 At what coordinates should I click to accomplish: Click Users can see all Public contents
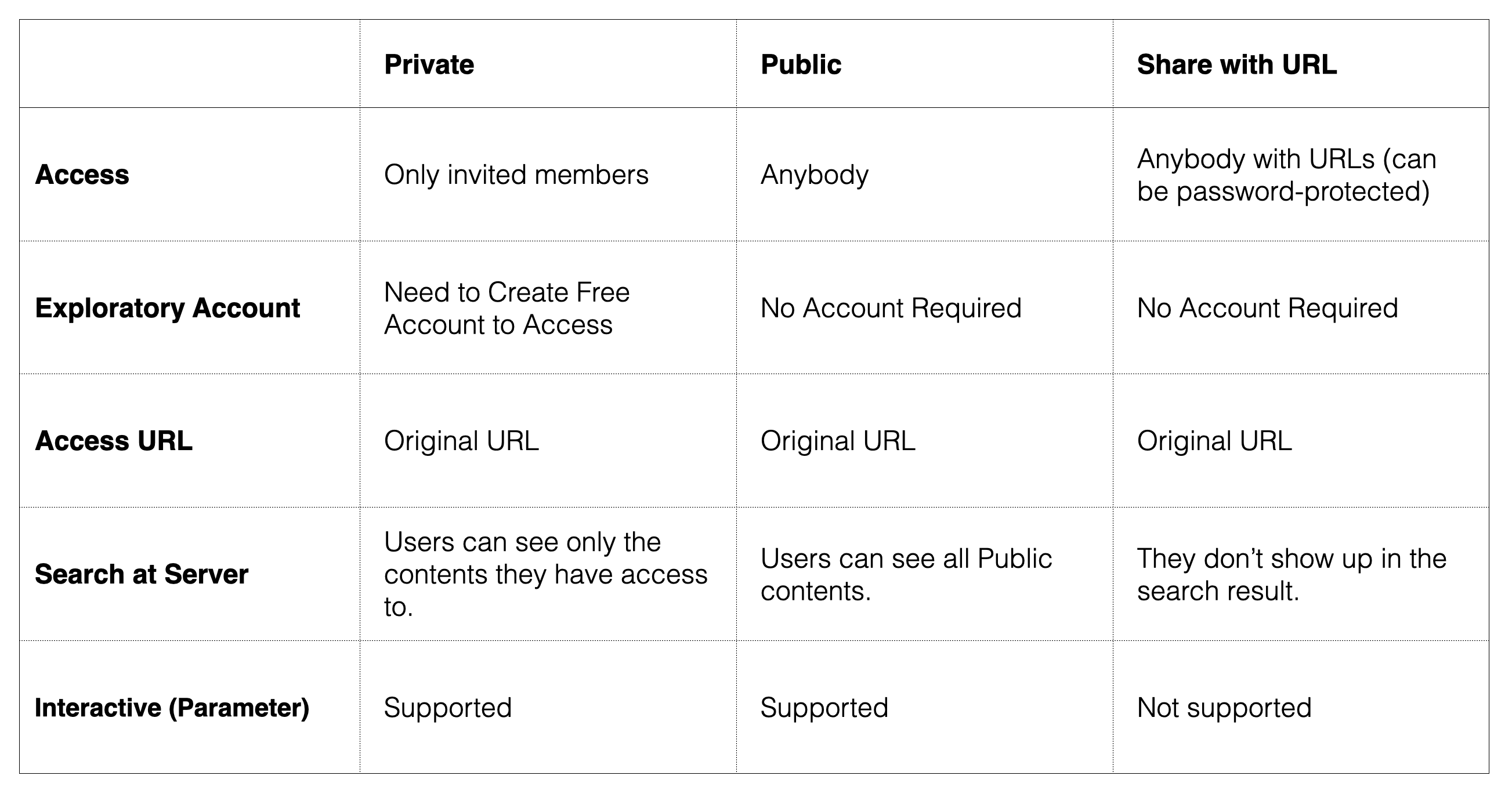[906, 574]
